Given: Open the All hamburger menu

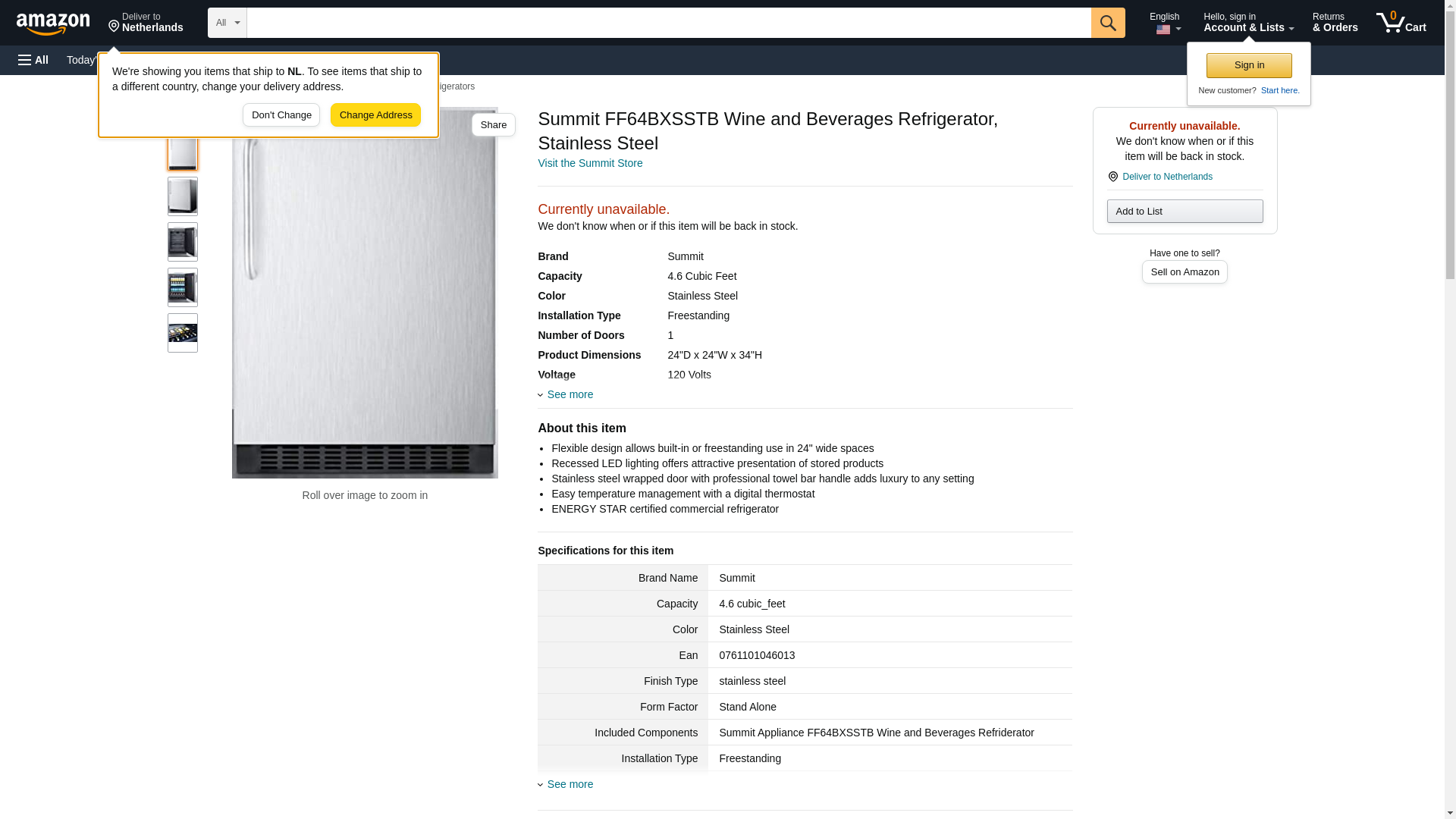Looking at the screenshot, I should [x=33, y=60].
